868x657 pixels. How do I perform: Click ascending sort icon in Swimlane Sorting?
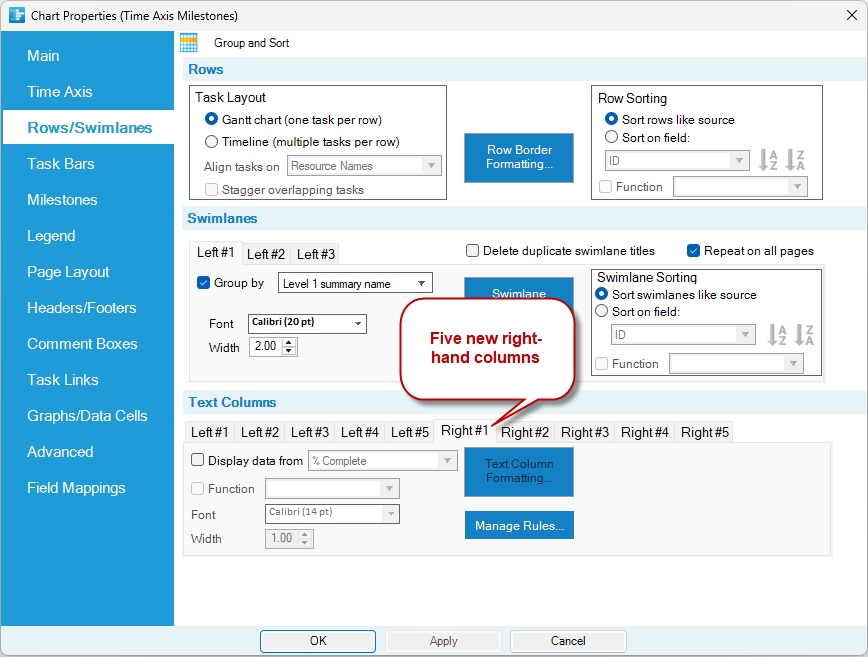pyautogui.click(x=777, y=335)
